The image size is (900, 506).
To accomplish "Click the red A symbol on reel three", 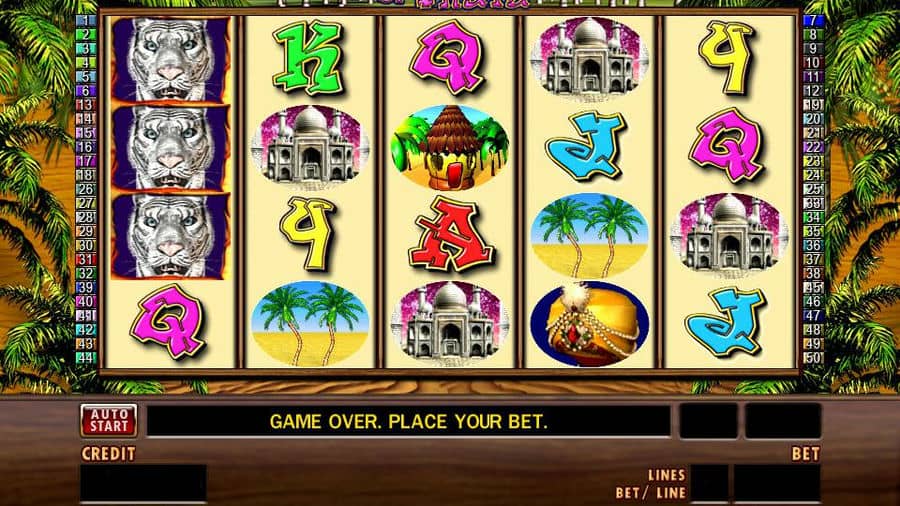I will tap(451, 234).
